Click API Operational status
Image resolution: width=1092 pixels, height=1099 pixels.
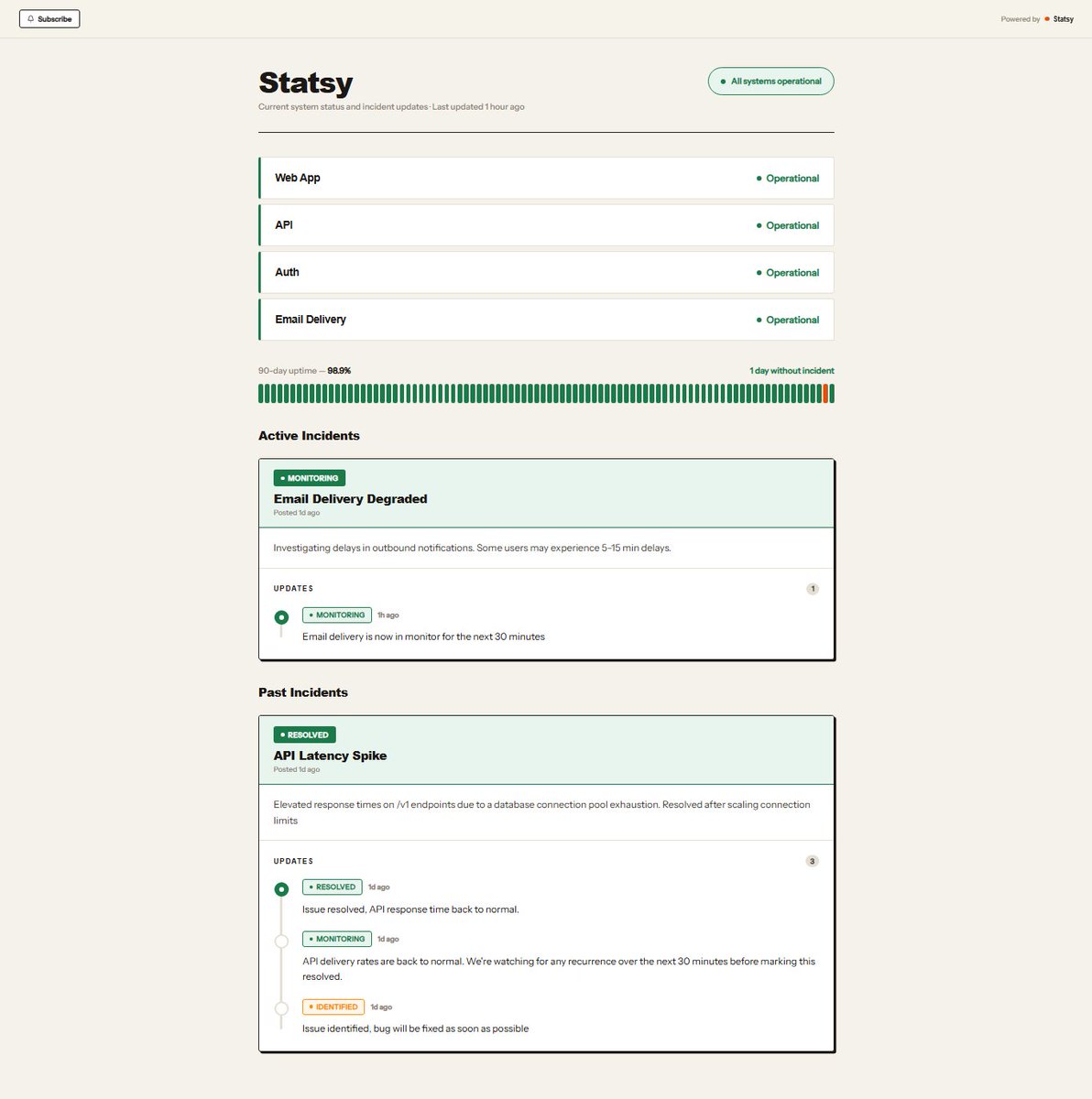(x=787, y=225)
